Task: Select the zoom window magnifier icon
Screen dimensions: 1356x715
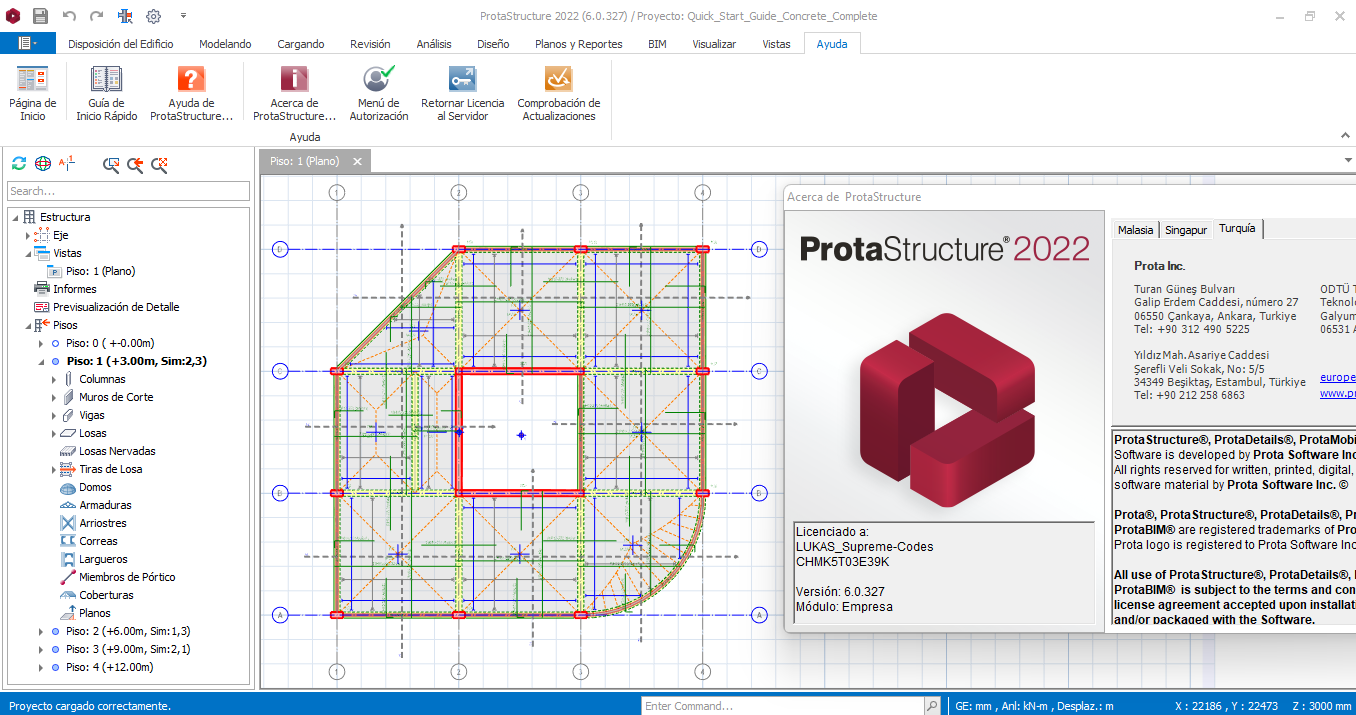Action: pyautogui.click(x=111, y=165)
